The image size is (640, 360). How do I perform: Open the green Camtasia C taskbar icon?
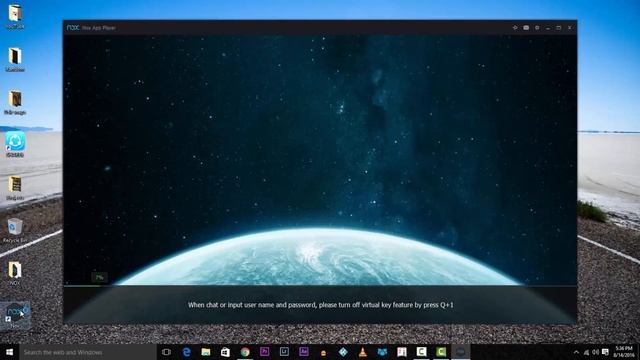[x=441, y=352]
